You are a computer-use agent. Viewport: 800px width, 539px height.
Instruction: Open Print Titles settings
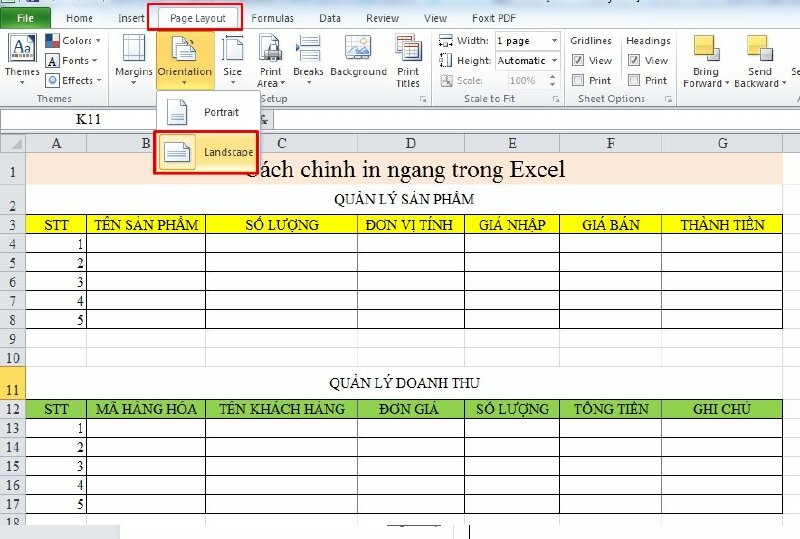click(408, 60)
